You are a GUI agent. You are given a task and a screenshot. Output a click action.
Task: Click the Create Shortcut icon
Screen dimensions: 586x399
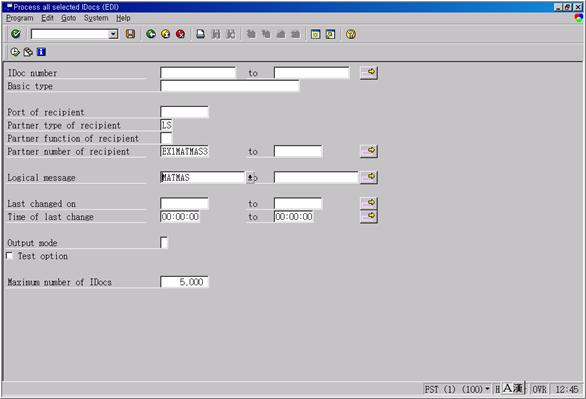point(330,34)
